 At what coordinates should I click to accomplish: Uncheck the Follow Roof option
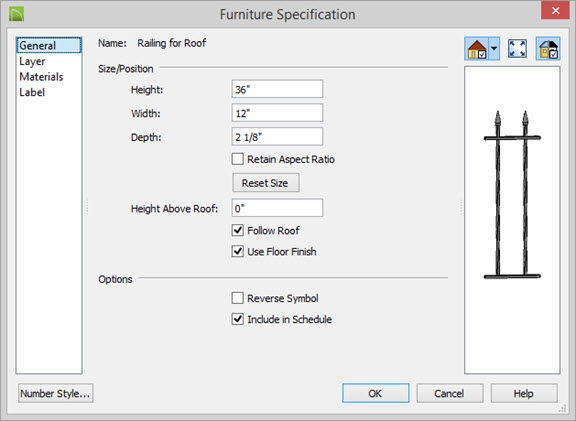coord(238,230)
